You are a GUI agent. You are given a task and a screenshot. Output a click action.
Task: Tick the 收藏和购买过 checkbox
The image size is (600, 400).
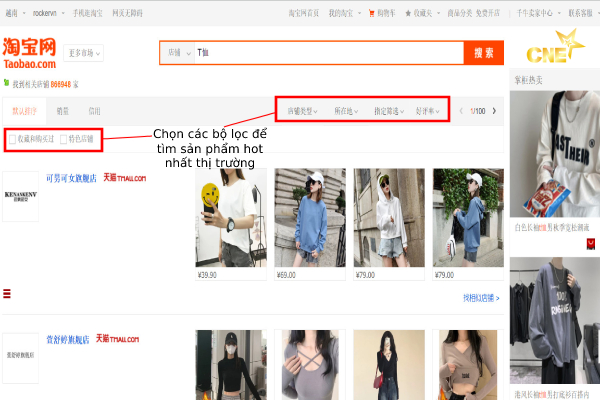pyautogui.click(x=12, y=139)
